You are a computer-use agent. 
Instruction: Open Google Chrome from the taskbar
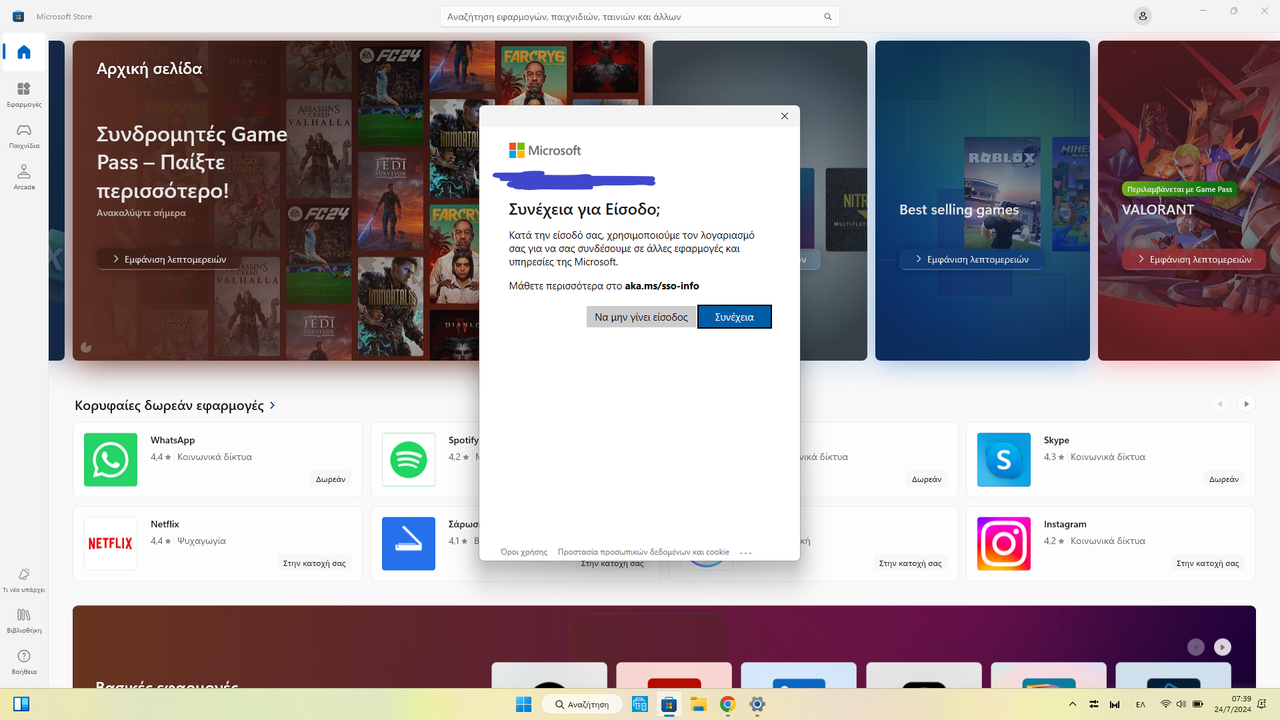coord(727,704)
